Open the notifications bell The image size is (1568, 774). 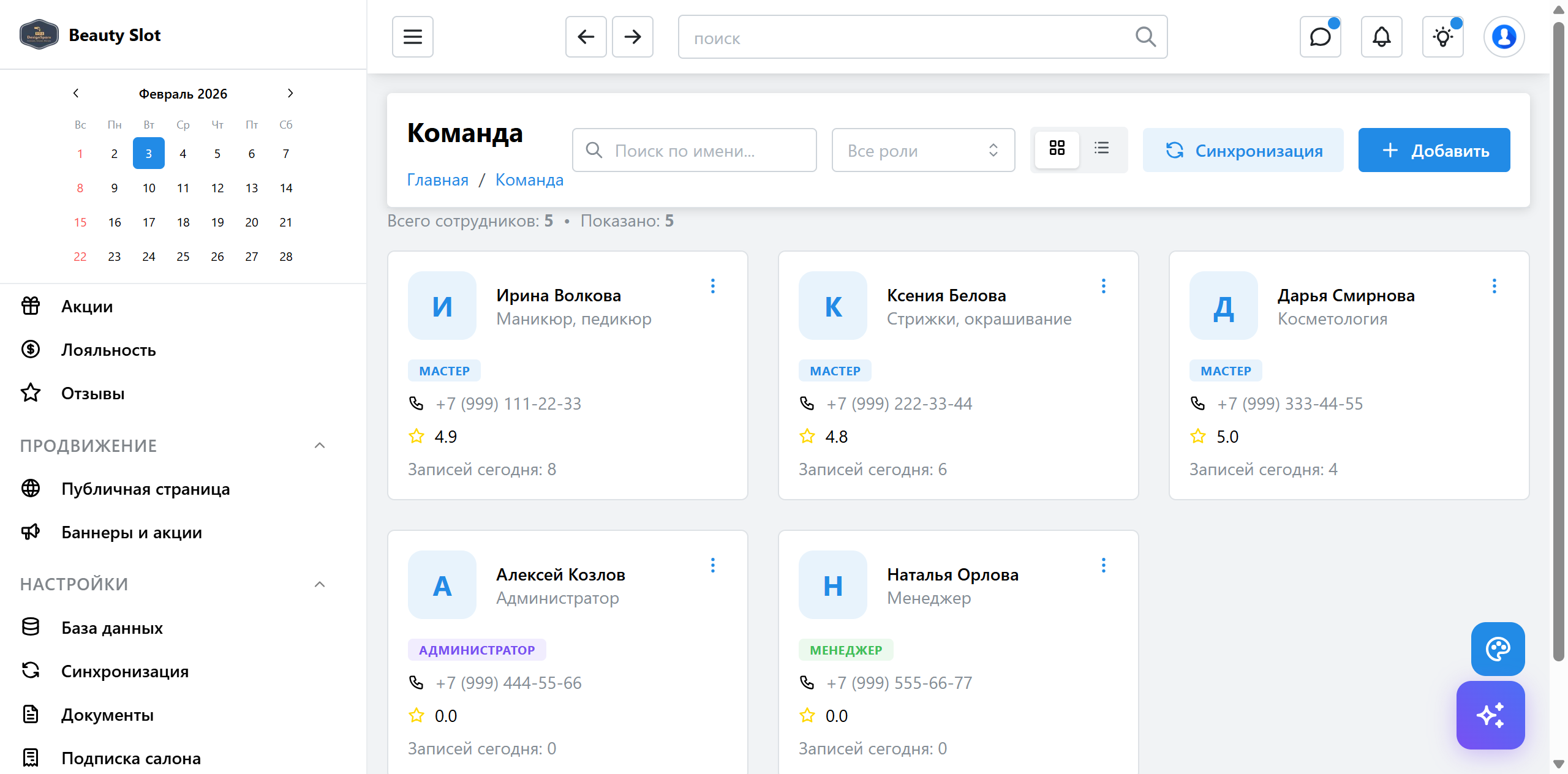click(1381, 37)
